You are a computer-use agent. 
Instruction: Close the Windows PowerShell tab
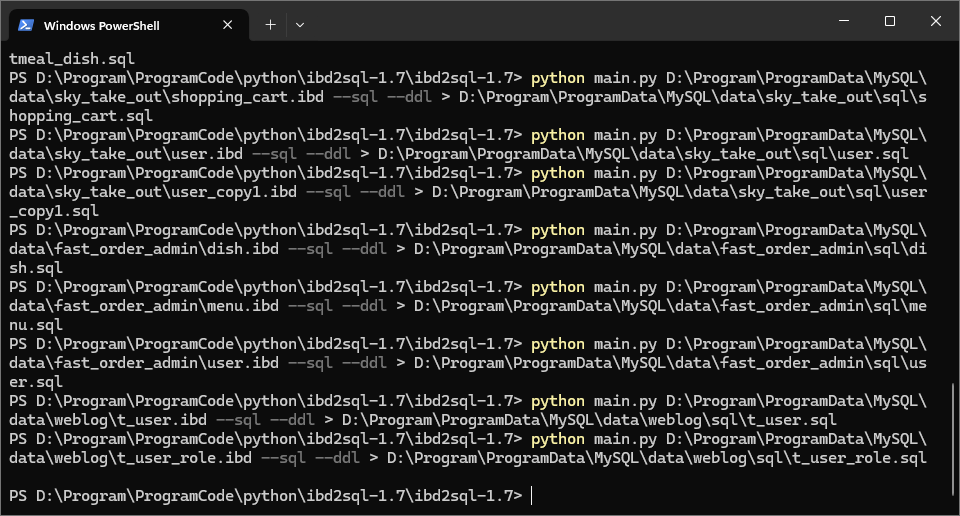(227, 25)
